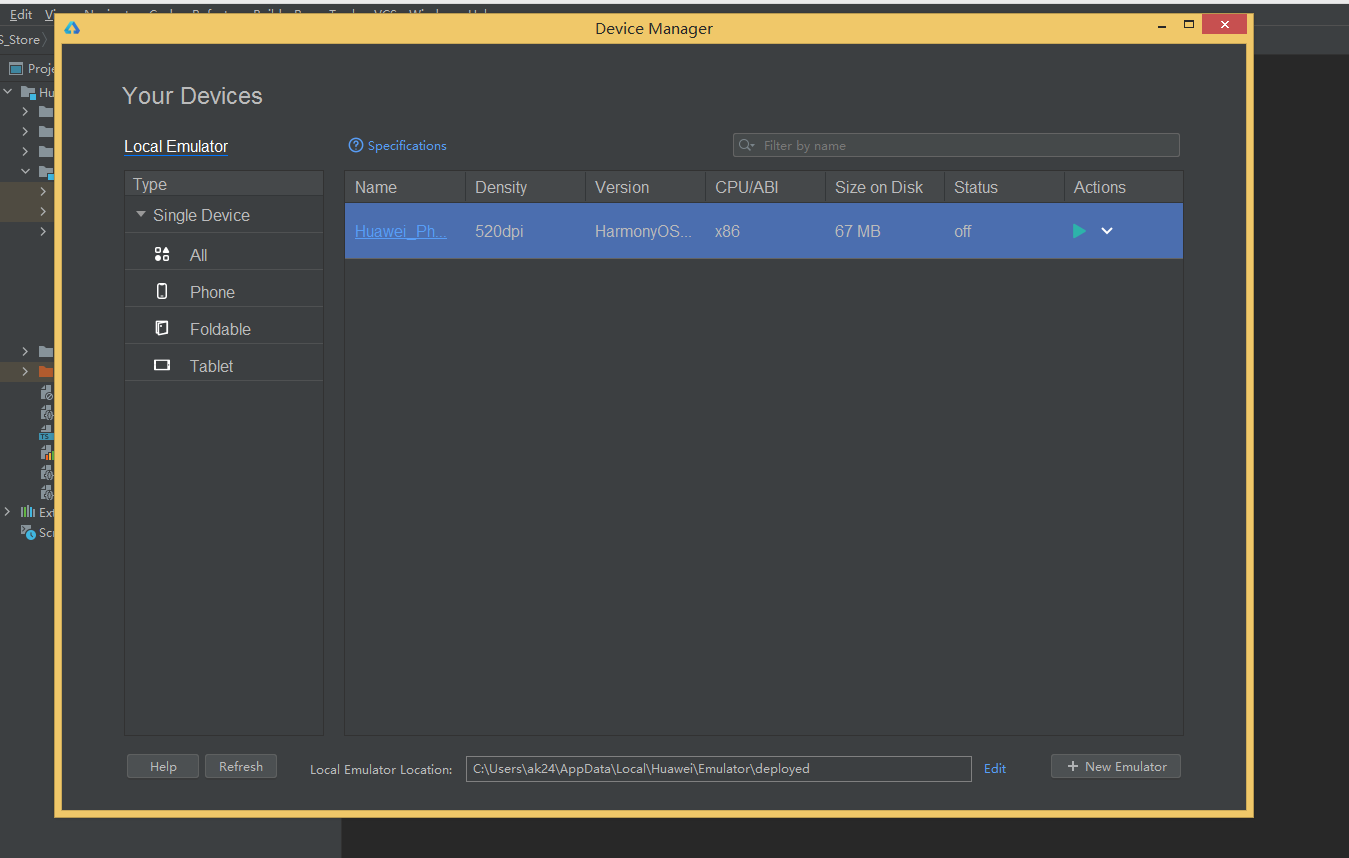This screenshot has width=1349, height=858.
Task: Click the New Emulator button
Action: pyautogui.click(x=1116, y=766)
